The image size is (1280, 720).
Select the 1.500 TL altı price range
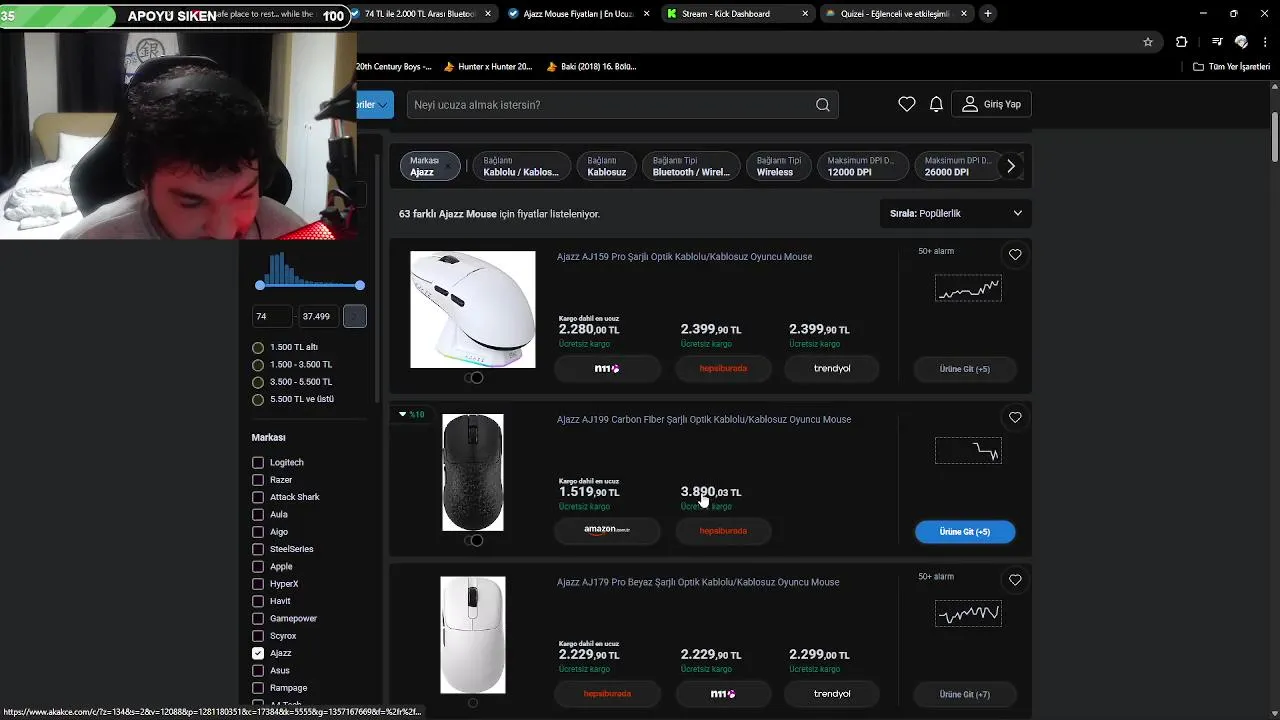pos(258,348)
